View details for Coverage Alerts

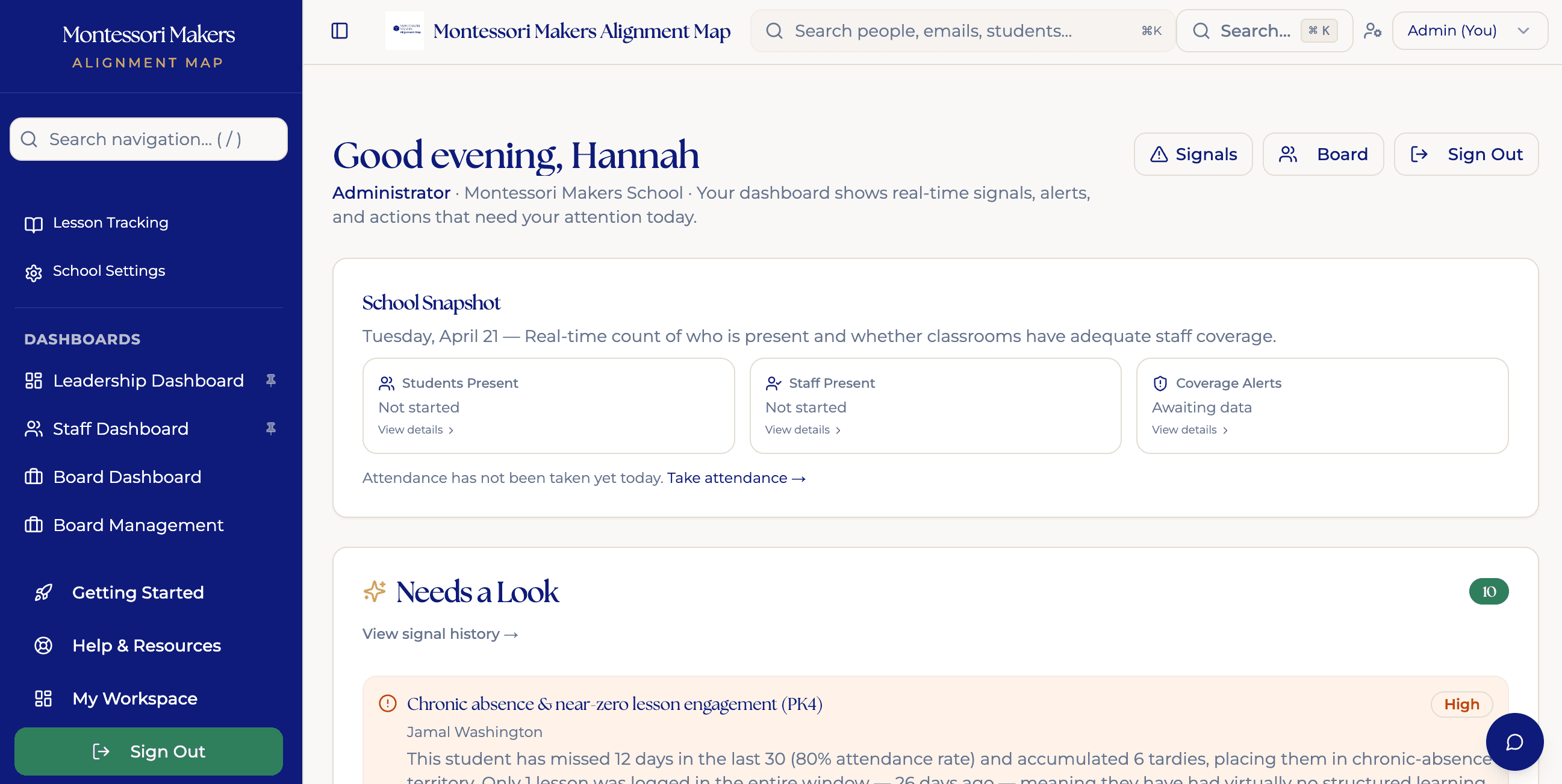click(x=1190, y=430)
